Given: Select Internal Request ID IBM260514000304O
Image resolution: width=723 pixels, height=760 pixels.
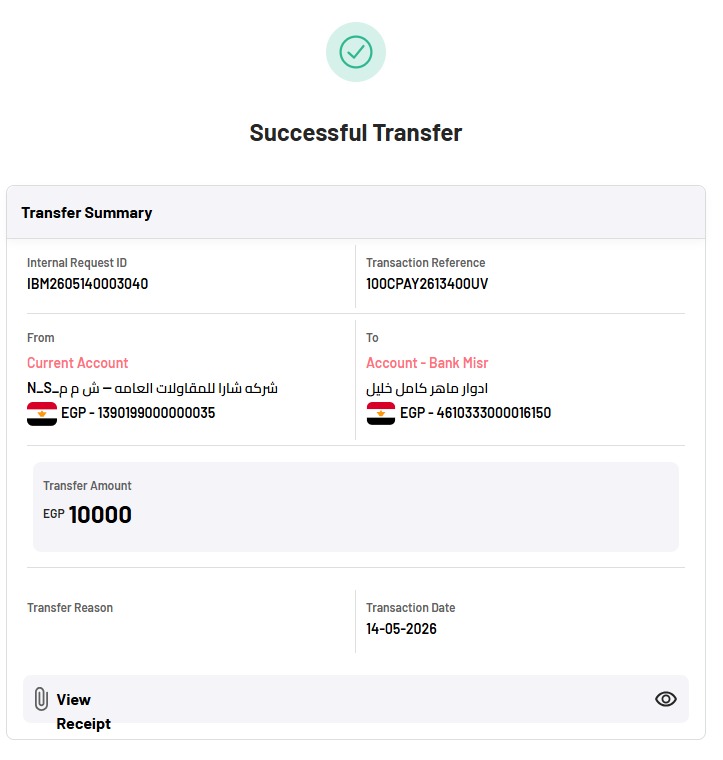Looking at the screenshot, I should pos(88,284).
